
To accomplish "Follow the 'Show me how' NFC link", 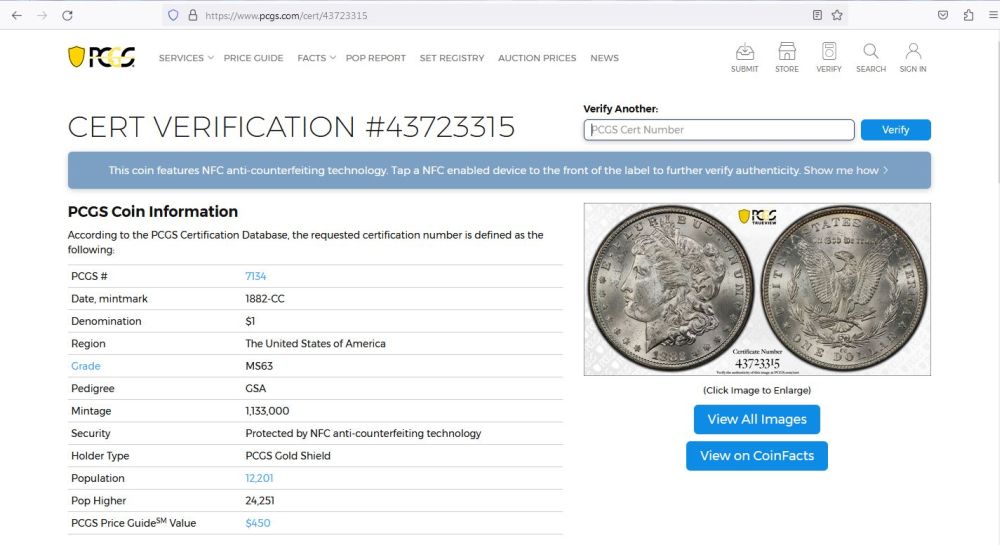I will click(845, 170).
